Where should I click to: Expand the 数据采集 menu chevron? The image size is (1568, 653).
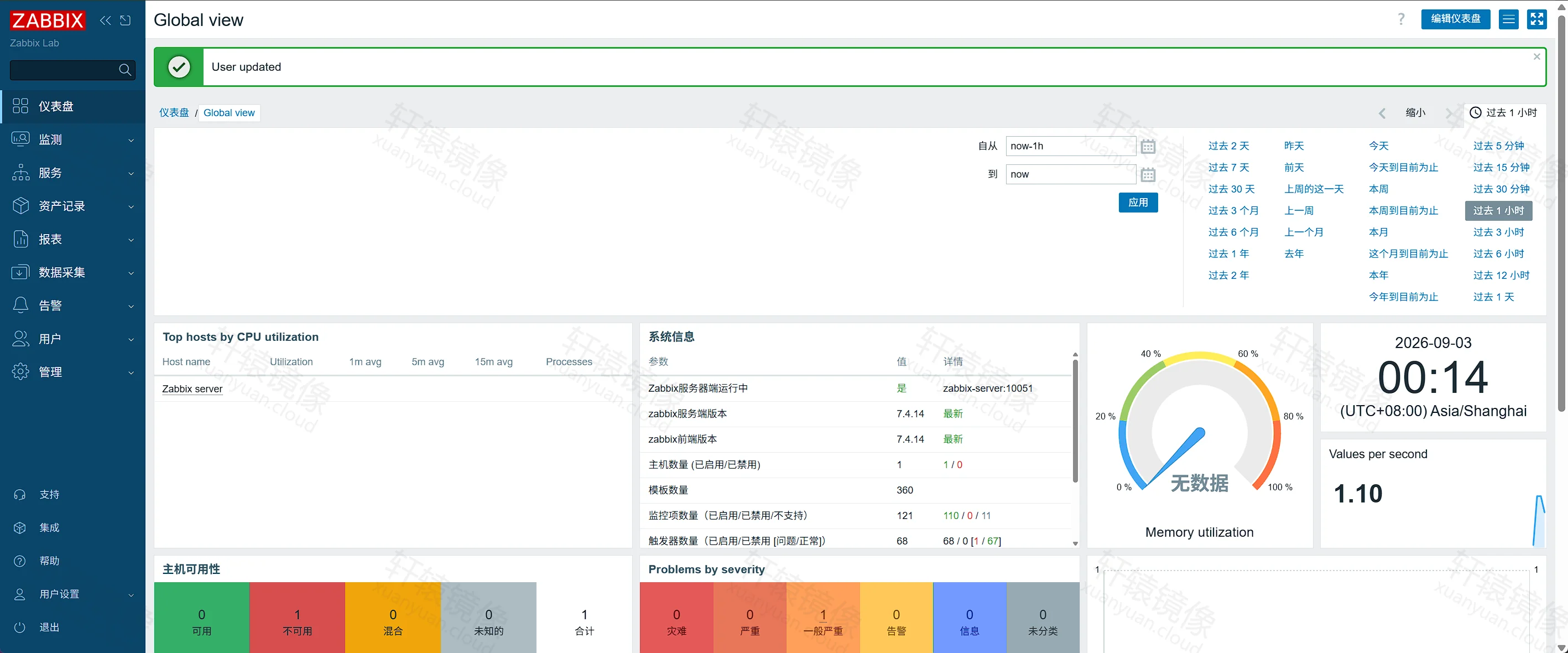click(x=131, y=273)
